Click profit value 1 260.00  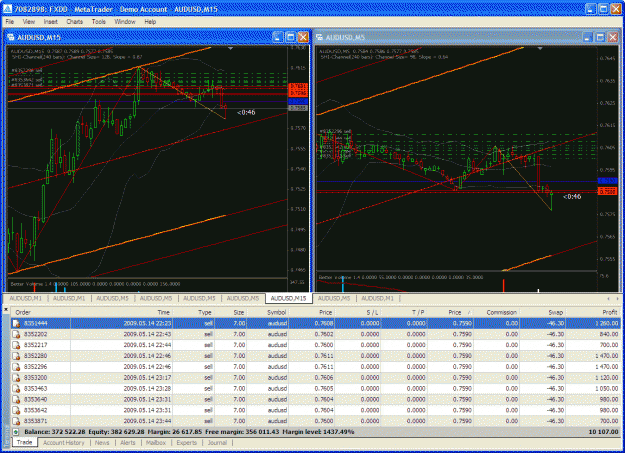(607, 323)
